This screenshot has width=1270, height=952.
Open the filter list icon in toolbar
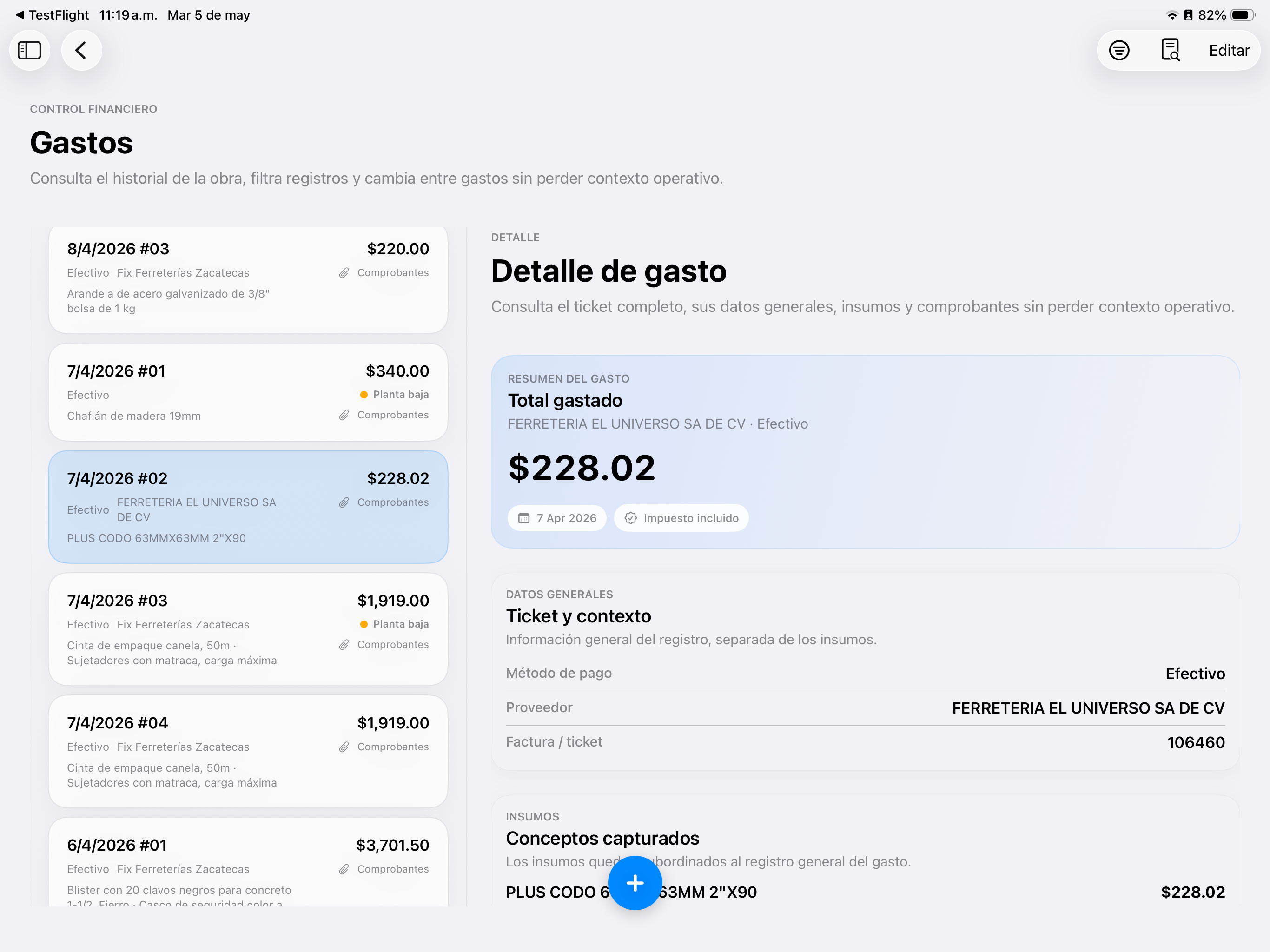tap(1118, 51)
